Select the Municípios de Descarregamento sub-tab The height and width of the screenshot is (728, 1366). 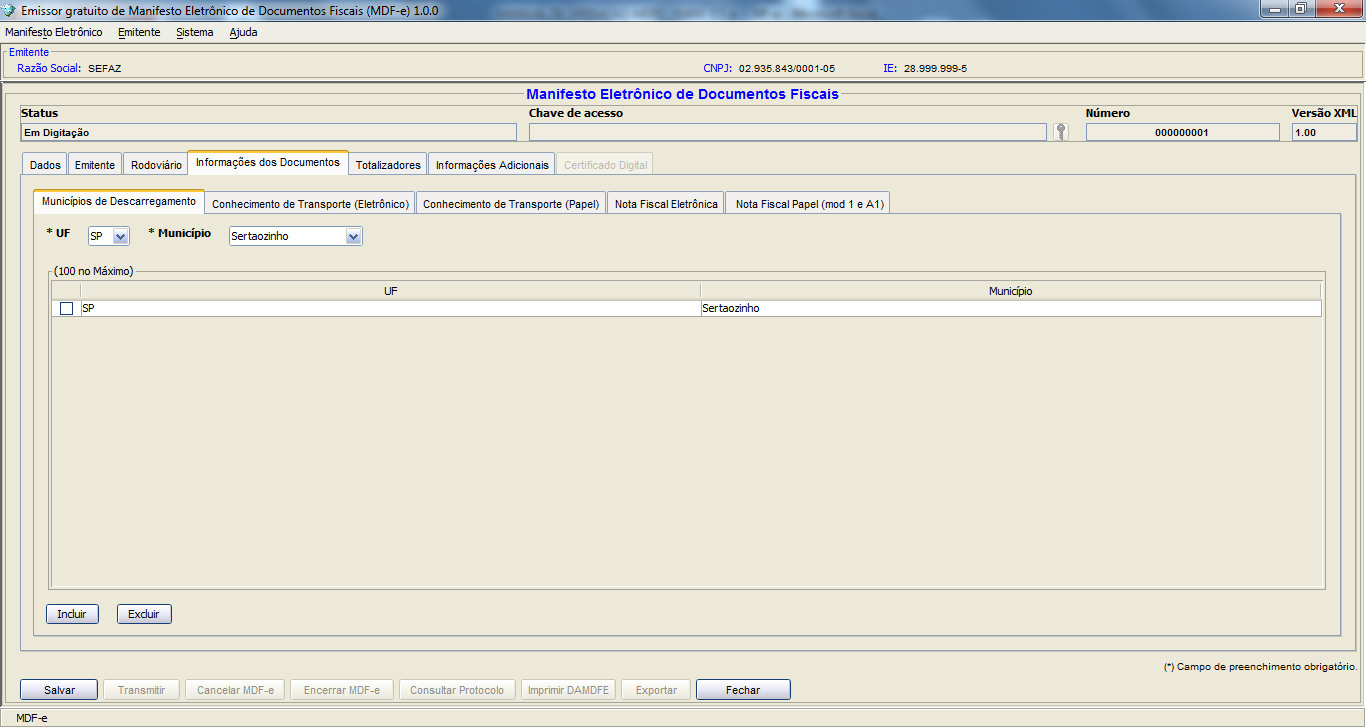point(119,201)
